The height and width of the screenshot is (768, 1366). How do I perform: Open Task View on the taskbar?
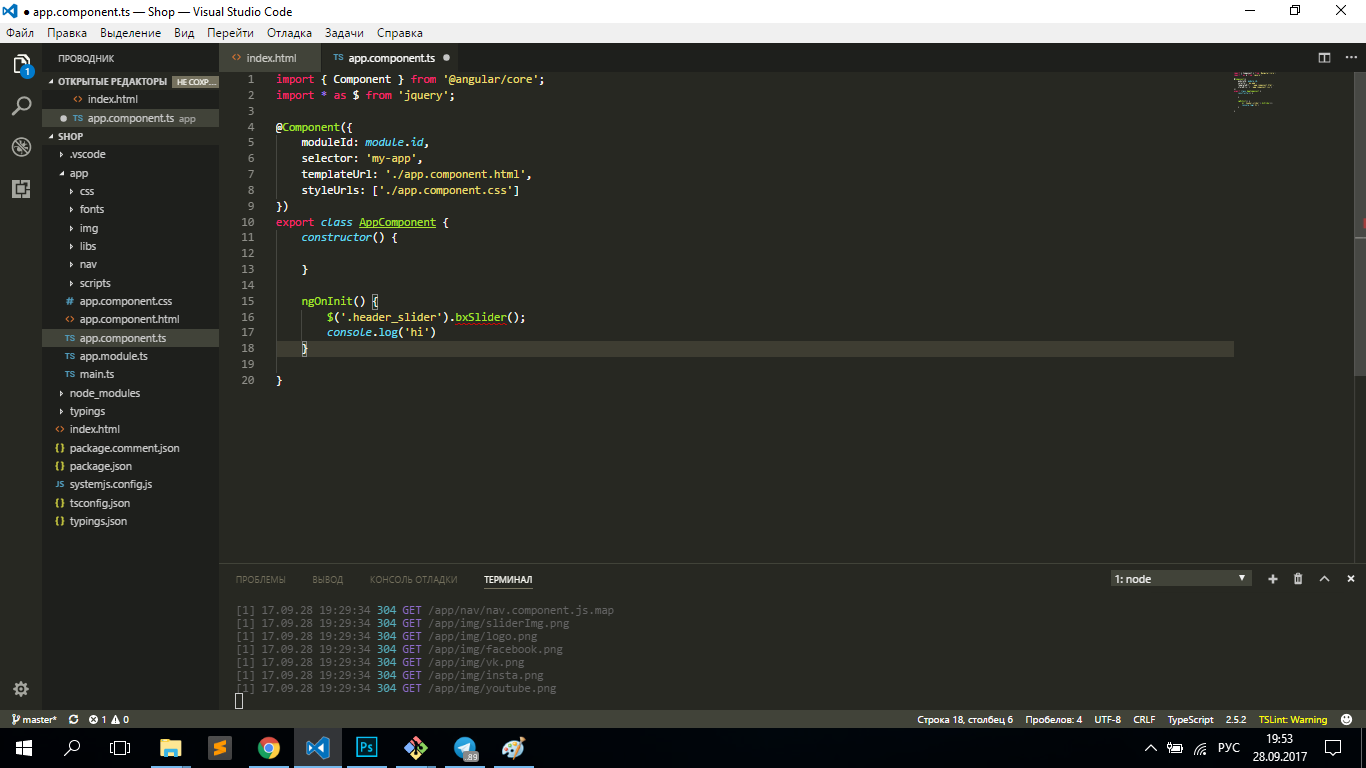(120, 748)
